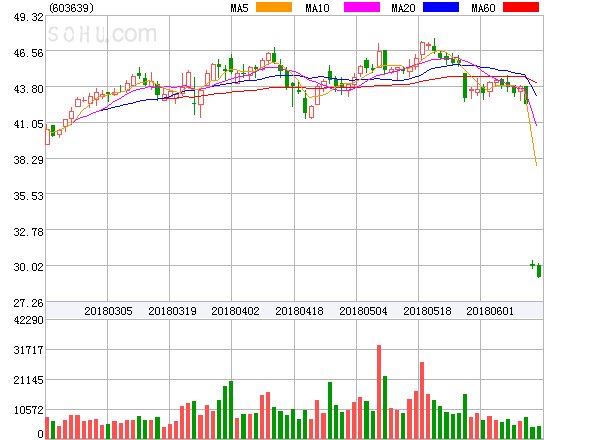Click the 30.02 price axis label
The height and width of the screenshot is (440, 600).
point(29,267)
